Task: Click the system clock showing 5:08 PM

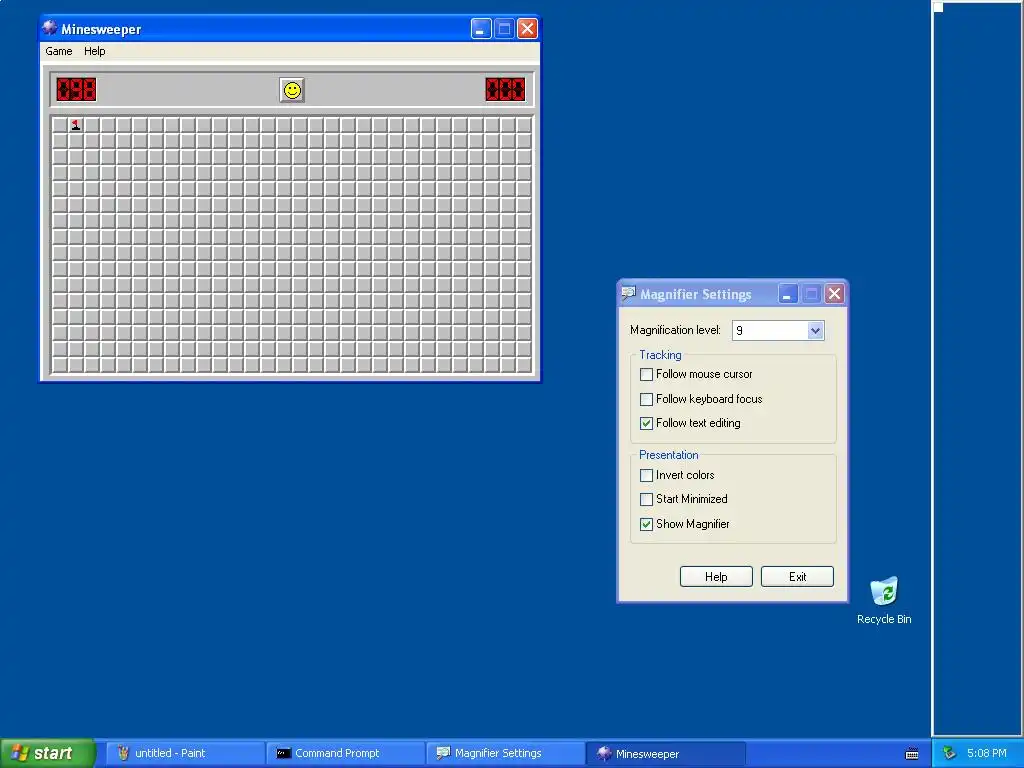Action: click(x=987, y=754)
